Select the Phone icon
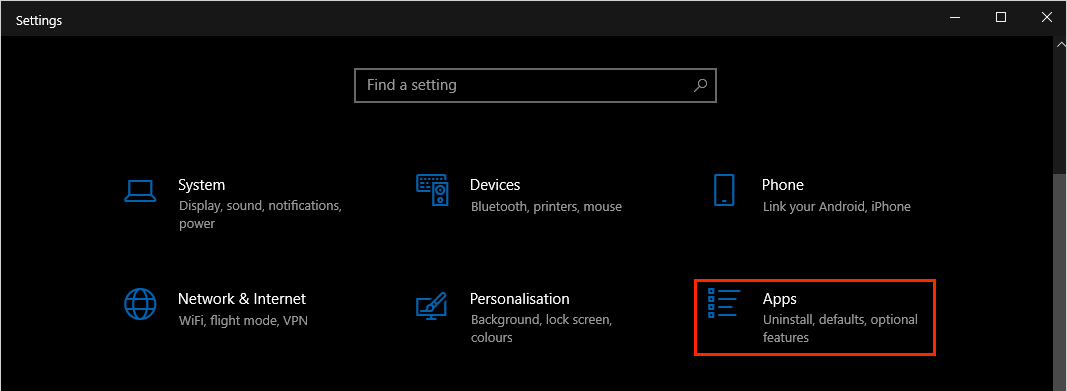The image size is (1067, 391). coord(724,190)
